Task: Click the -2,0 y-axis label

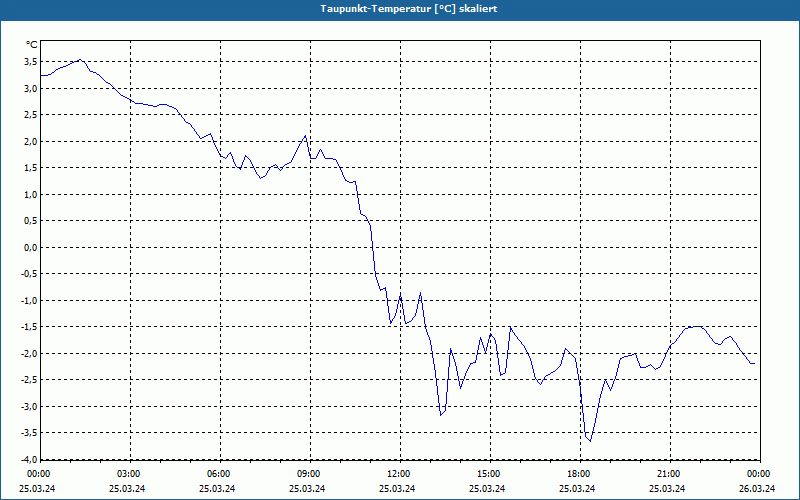Action: point(29,354)
